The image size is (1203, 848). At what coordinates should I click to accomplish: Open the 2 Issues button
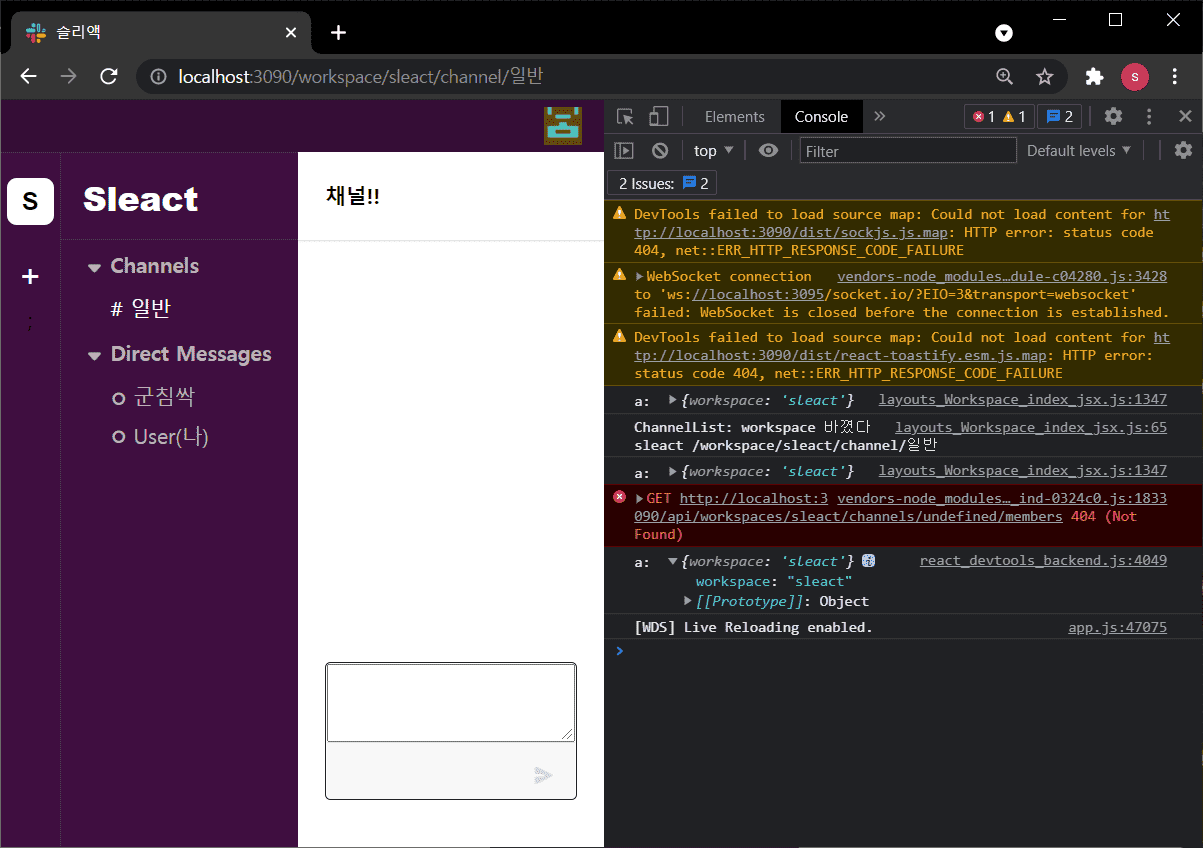click(x=662, y=183)
